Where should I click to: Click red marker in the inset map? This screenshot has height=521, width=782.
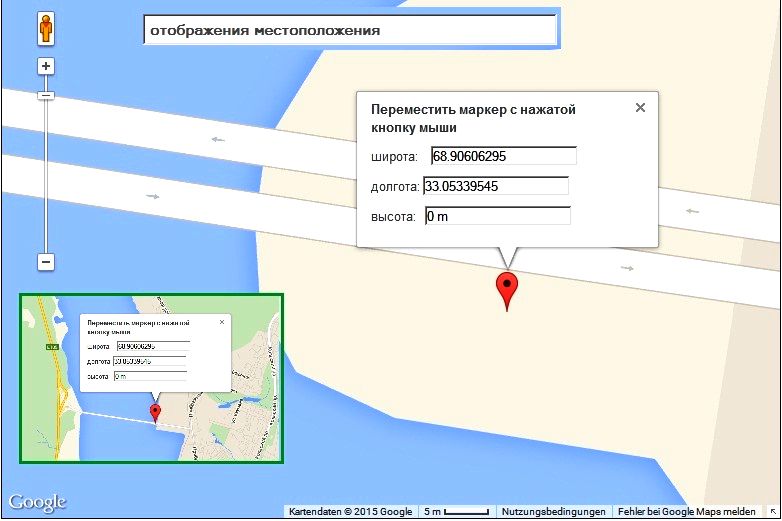tap(154, 414)
